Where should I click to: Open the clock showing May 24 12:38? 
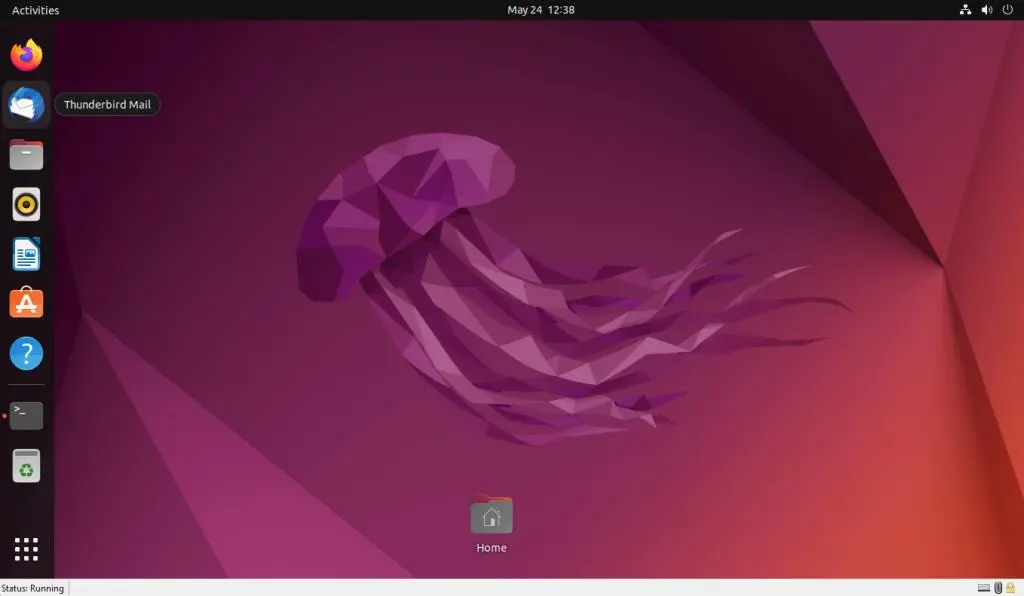click(x=541, y=10)
